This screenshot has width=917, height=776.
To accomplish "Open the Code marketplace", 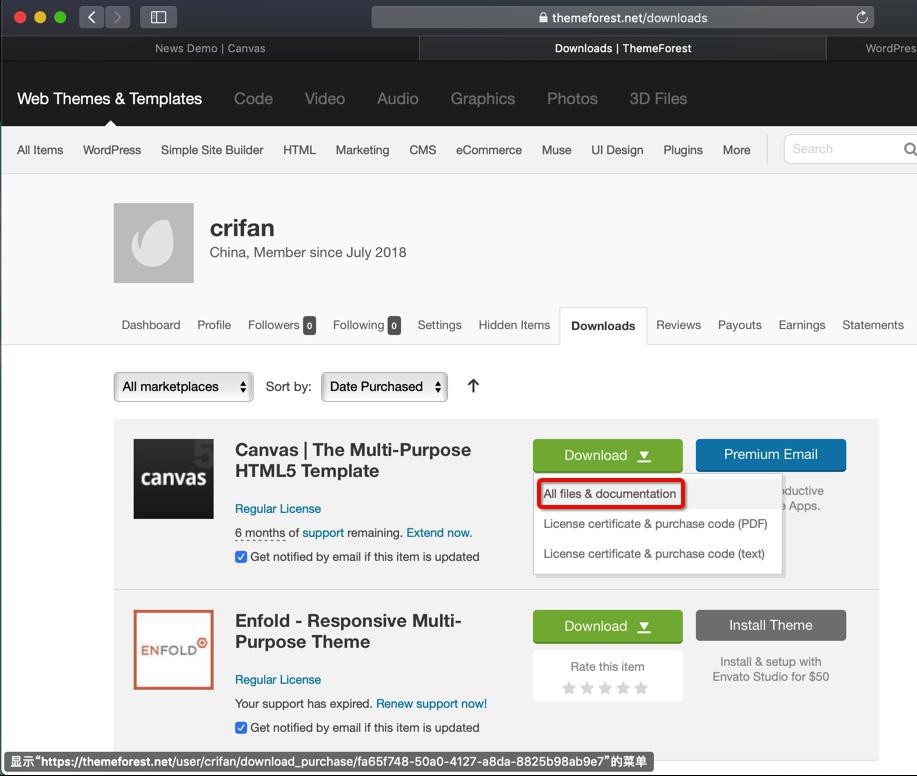I will 253,99.
